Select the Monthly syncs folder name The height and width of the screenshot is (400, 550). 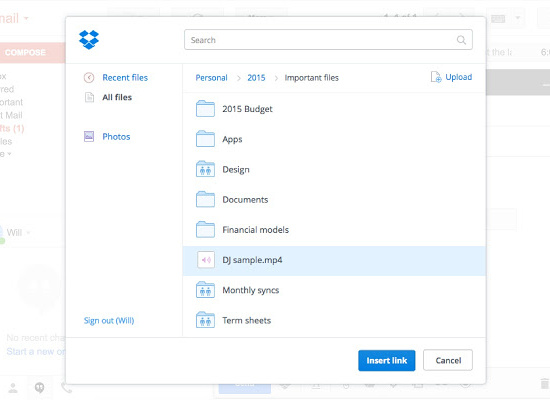click(251, 291)
